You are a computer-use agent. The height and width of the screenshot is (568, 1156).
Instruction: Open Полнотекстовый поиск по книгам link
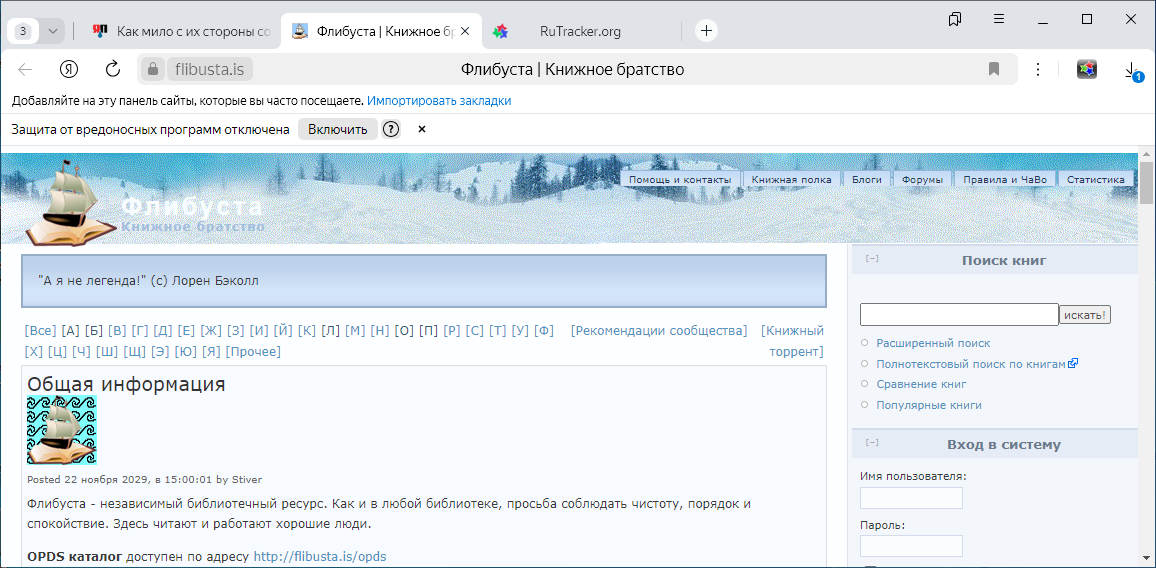(x=972, y=364)
